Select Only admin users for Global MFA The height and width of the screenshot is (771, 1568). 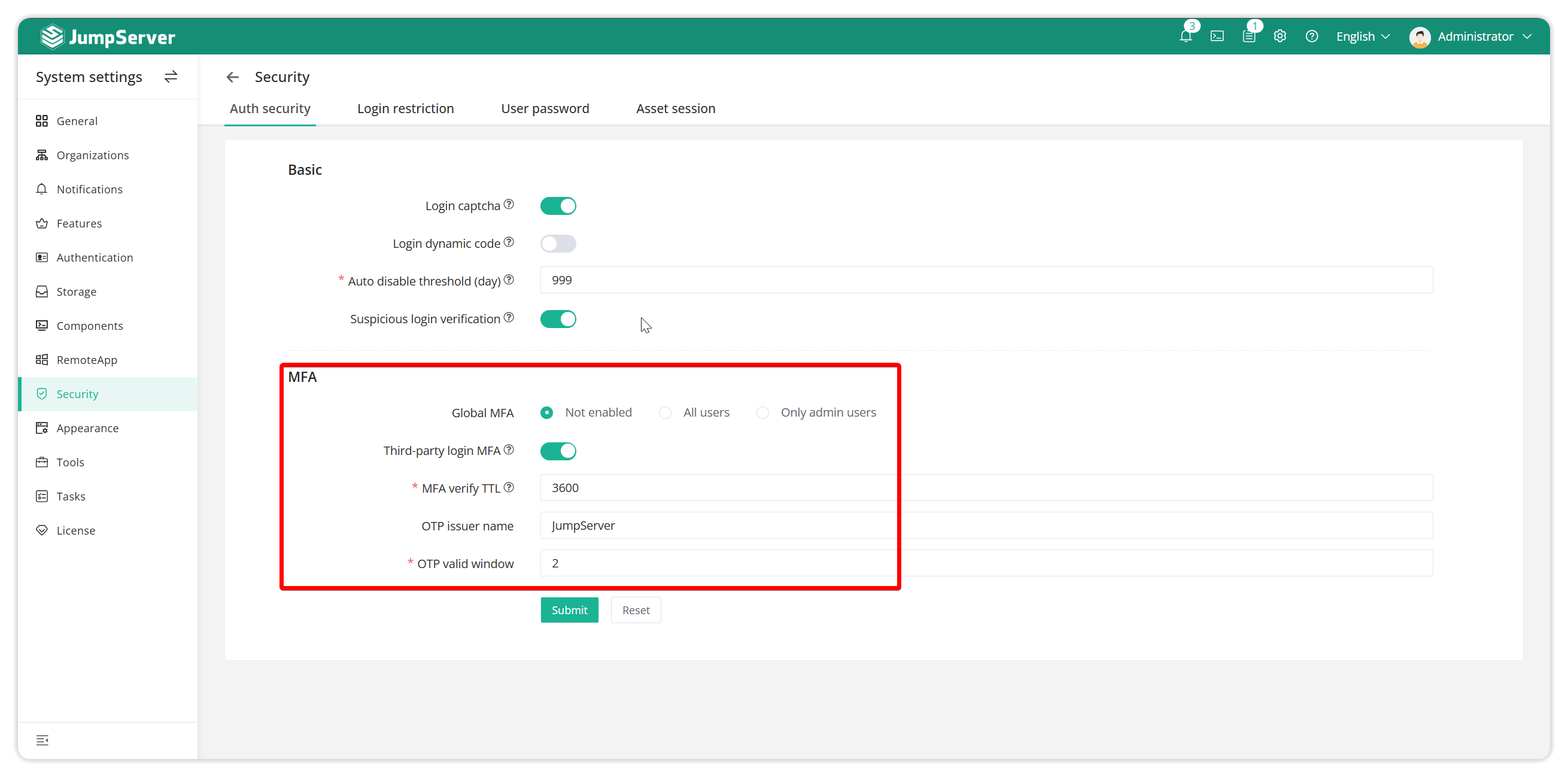pyautogui.click(x=816, y=412)
